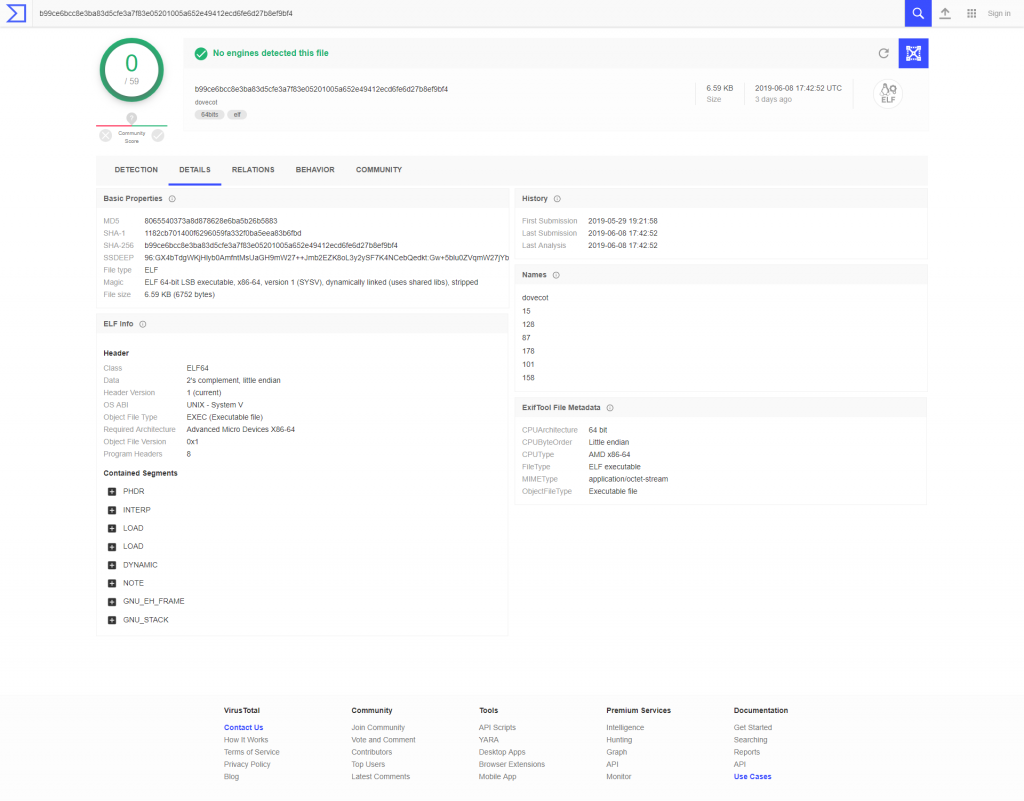Expand the DYNAMIC segment

(112, 565)
